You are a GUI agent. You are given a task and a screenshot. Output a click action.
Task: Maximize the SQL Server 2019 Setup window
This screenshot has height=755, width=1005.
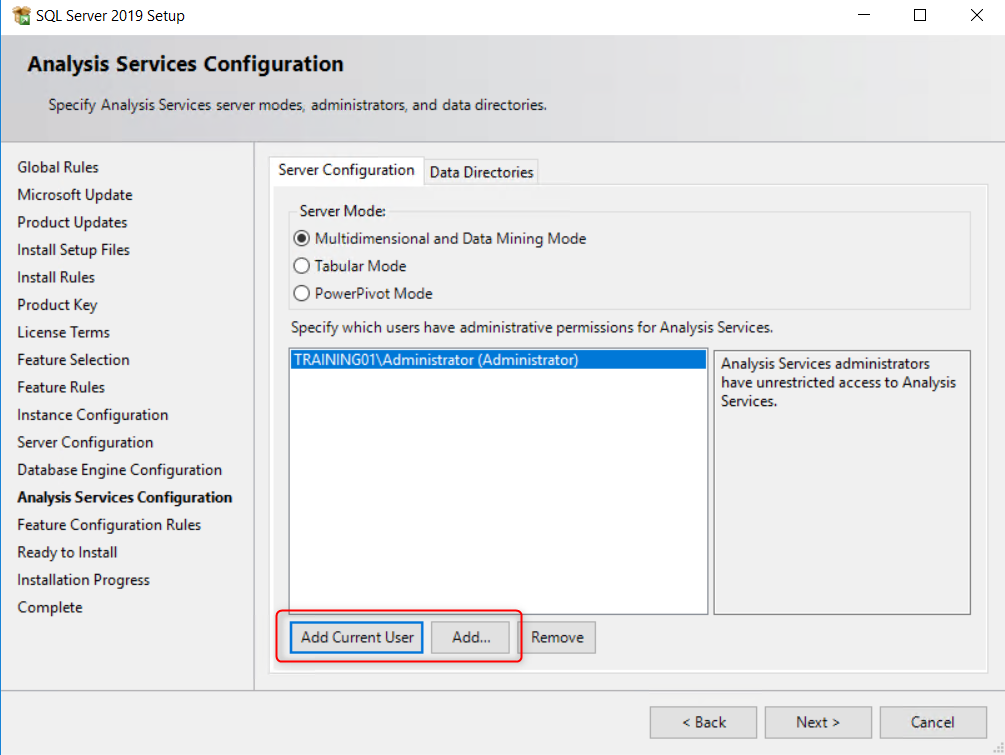click(920, 15)
